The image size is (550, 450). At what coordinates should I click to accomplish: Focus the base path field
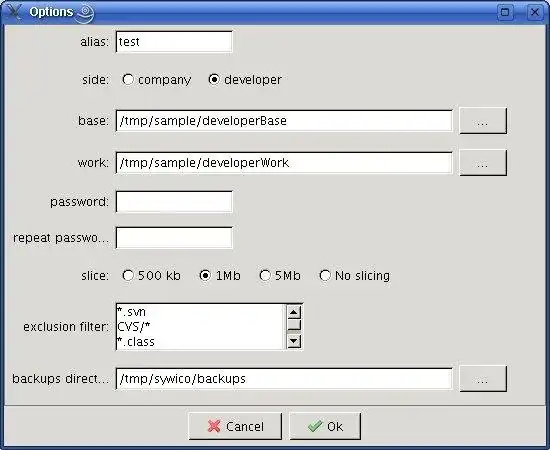point(284,121)
